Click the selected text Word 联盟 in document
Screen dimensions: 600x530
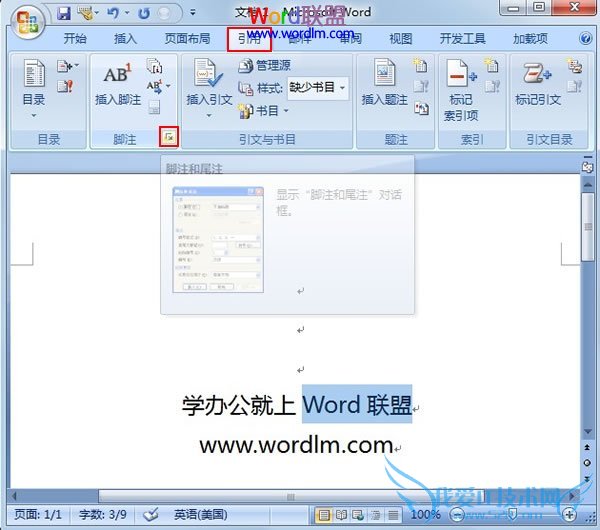click(357, 404)
